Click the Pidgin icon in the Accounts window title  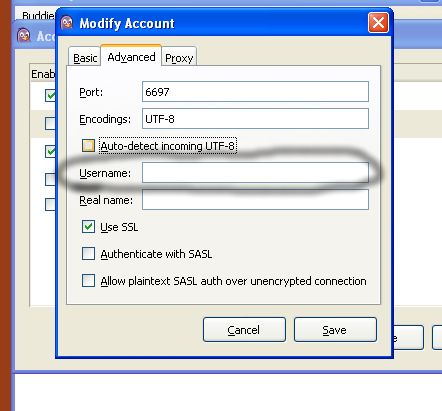(24, 35)
